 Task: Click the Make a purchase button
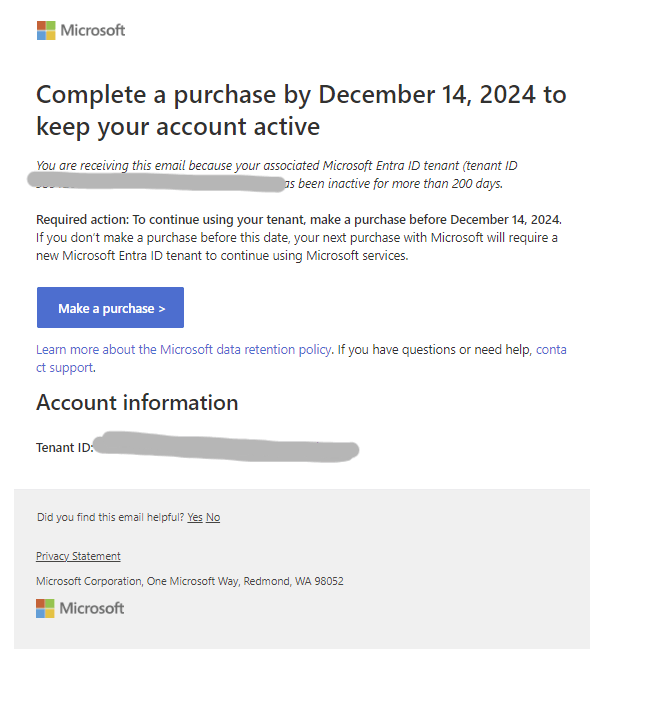110,308
